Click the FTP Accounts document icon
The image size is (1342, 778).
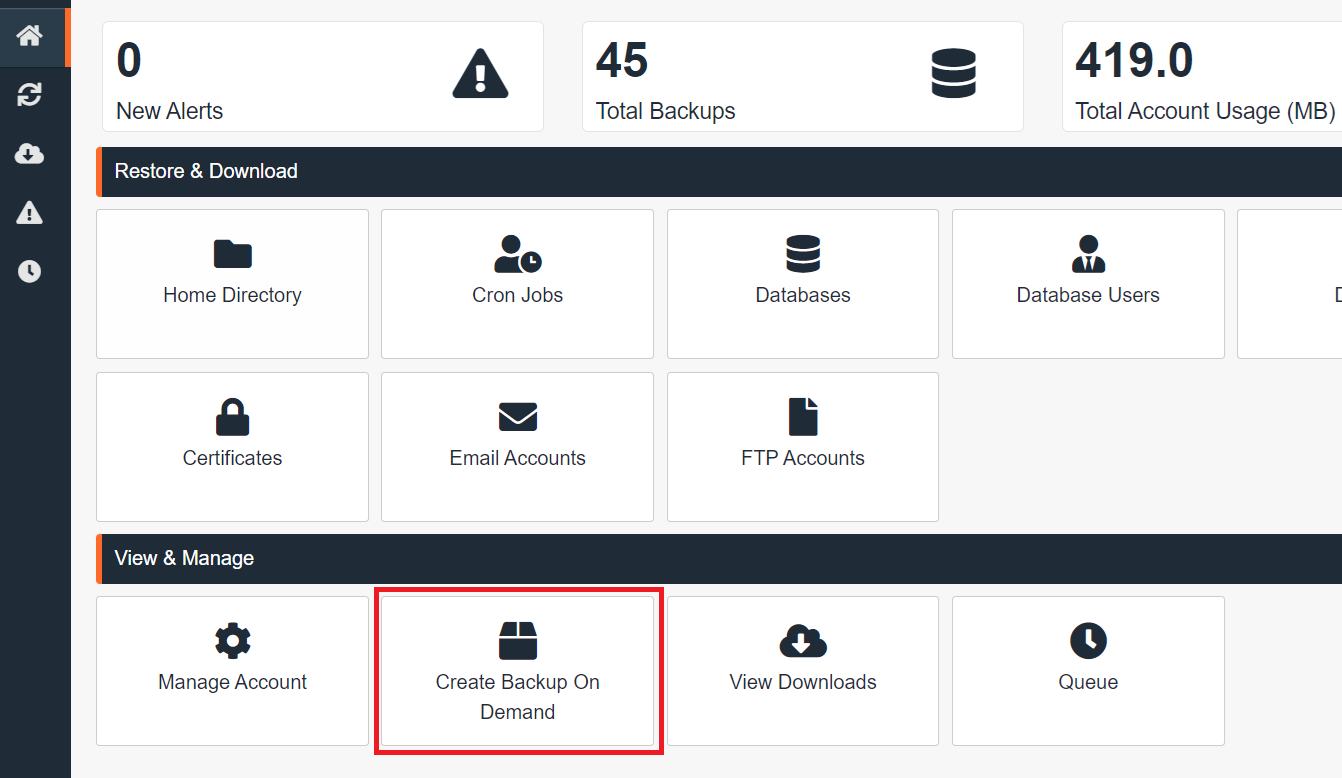pyautogui.click(x=802, y=417)
